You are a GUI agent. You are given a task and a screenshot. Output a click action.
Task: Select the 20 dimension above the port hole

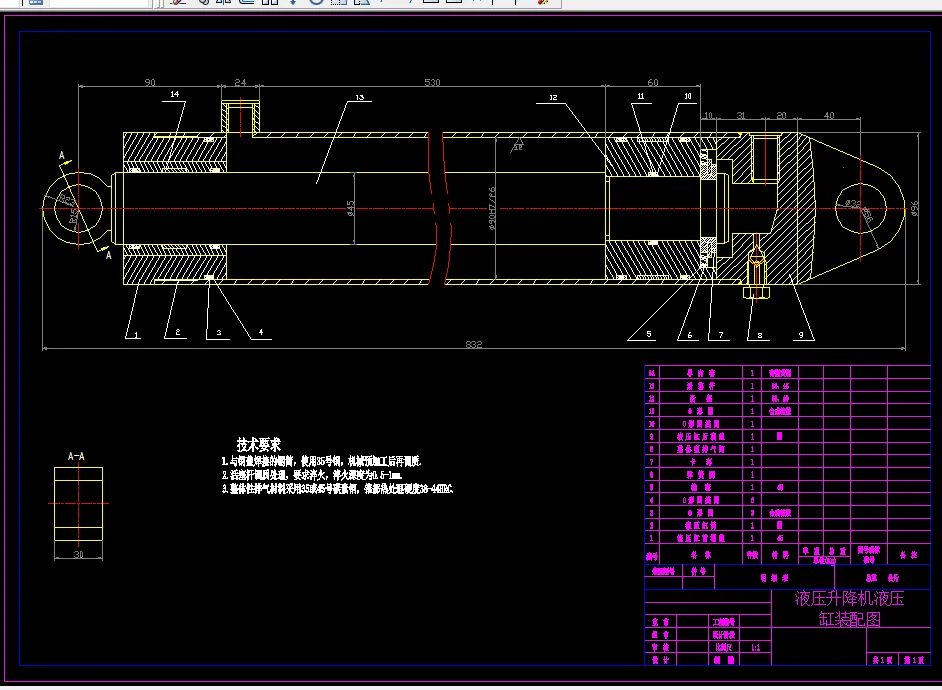[x=781, y=115]
